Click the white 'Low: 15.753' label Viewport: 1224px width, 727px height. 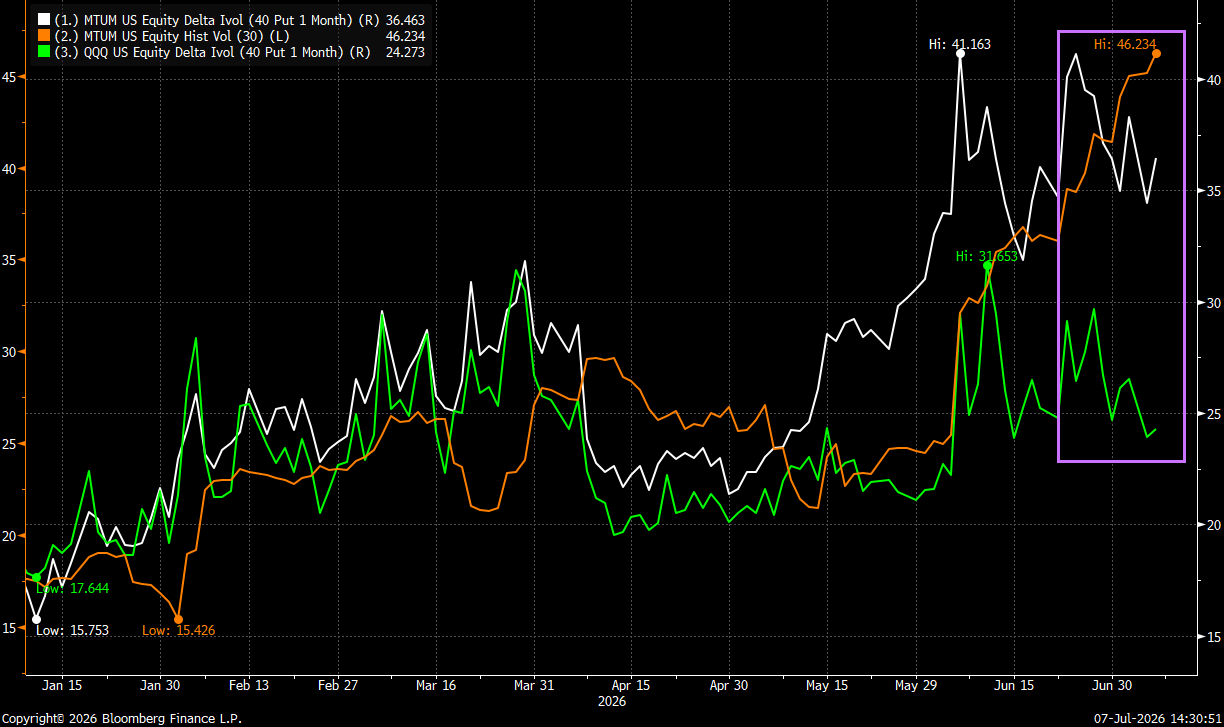(x=72, y=630)
